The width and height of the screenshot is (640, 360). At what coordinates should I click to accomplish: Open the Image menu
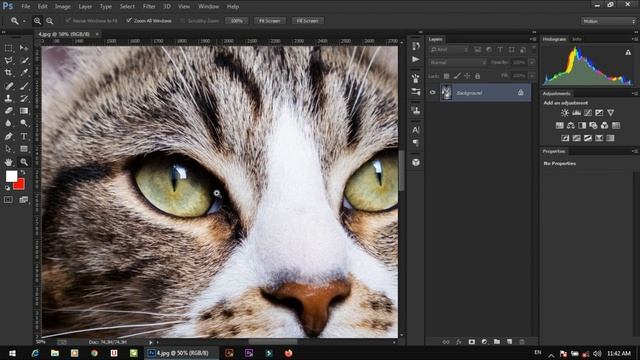click(x=62, y=7)
